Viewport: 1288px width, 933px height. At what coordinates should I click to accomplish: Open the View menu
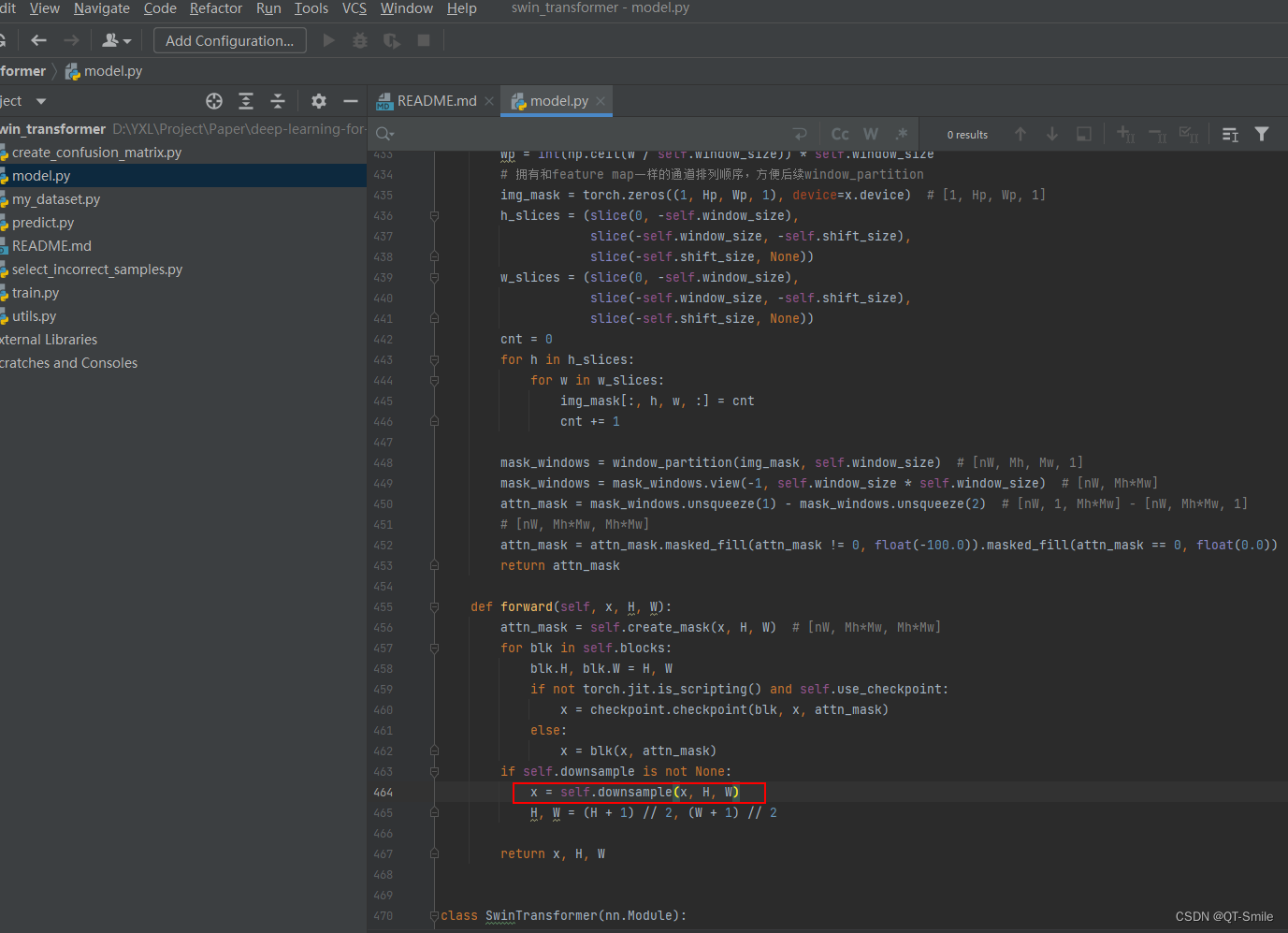pyautogui.click(x=44, y=8)
